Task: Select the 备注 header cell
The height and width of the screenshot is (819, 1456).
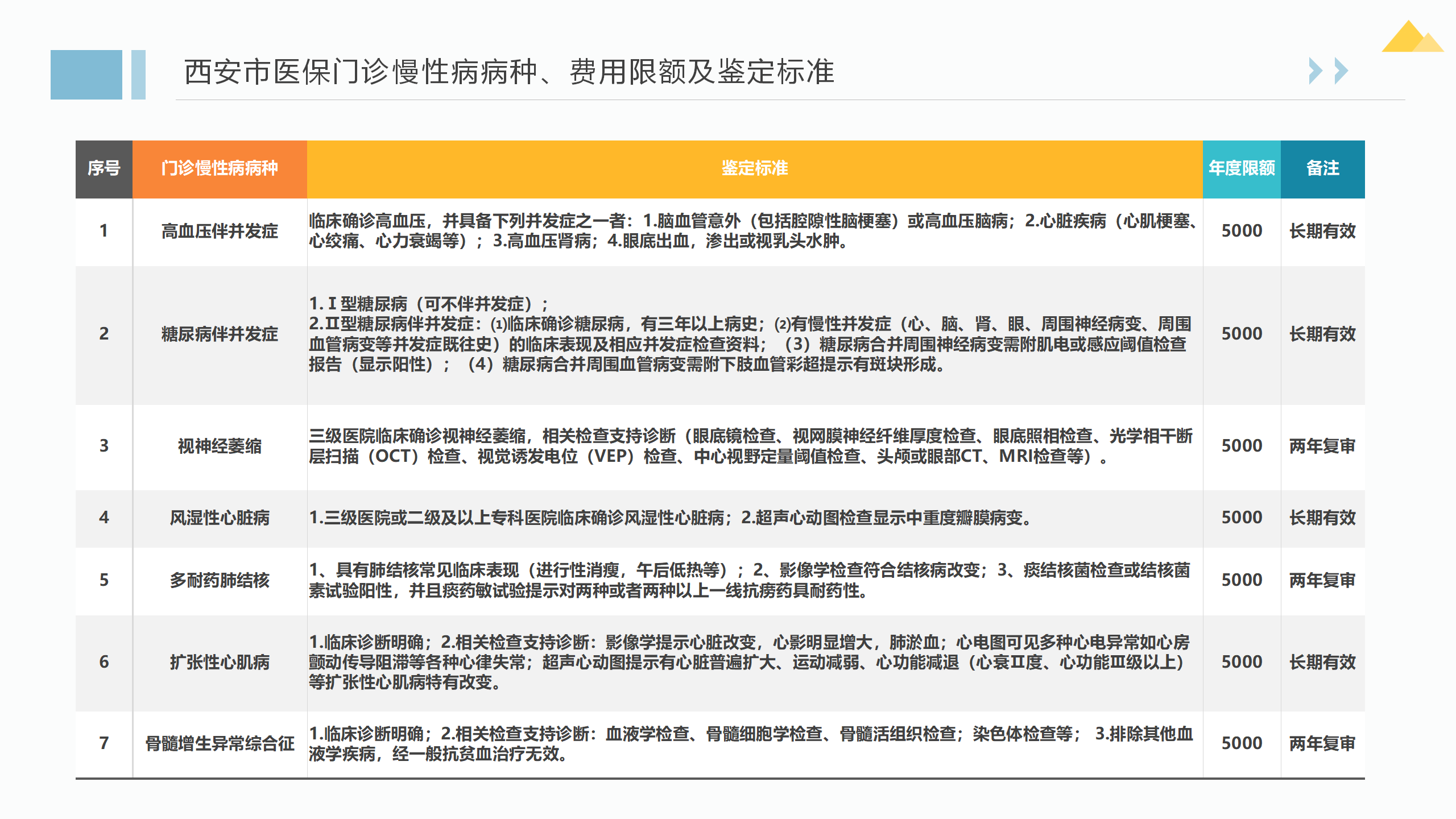Action: pos(1322,168)
